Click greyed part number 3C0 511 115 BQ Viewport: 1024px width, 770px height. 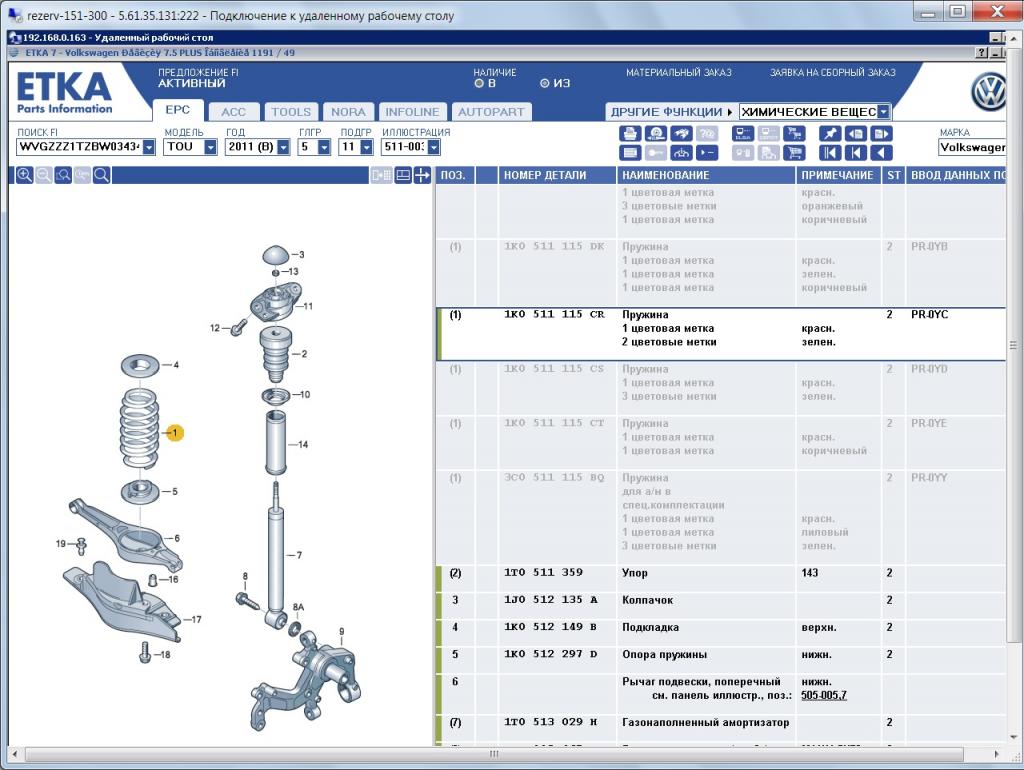click(554, 477)
